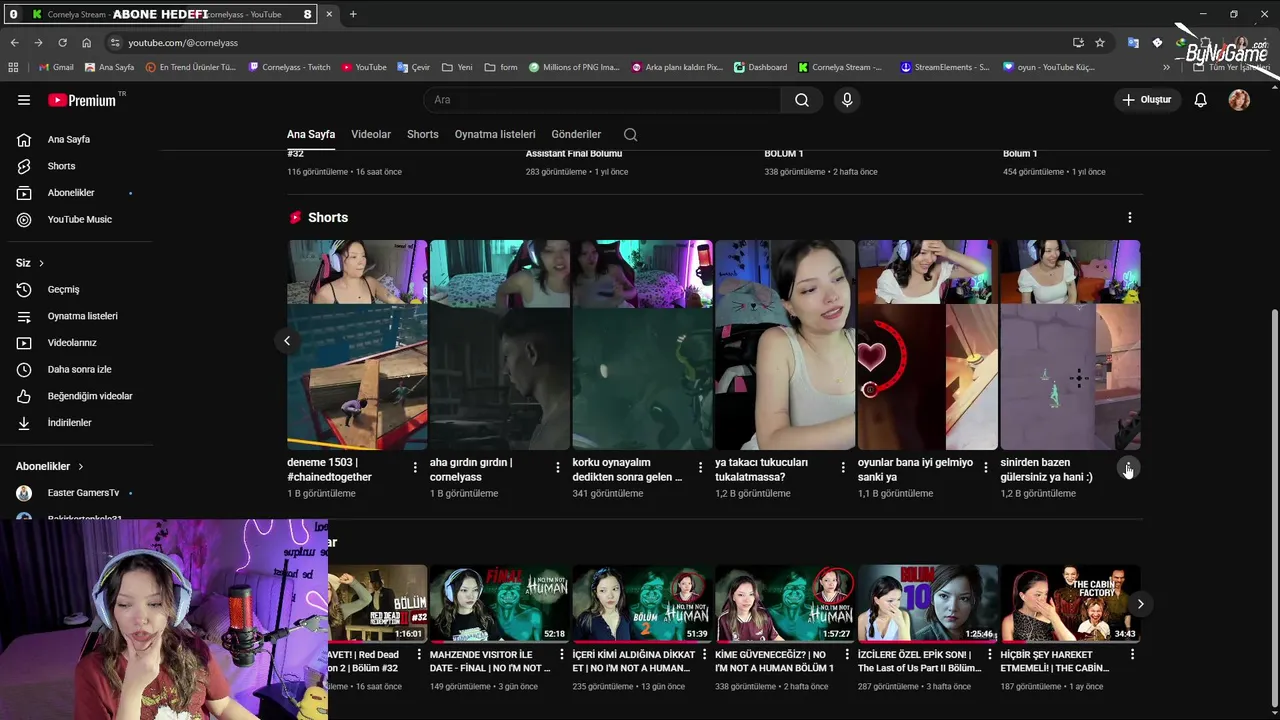The image size is (1280, 720).
Task: Open Videolarınız in the sidebar
Action: (x=76, y=342)
